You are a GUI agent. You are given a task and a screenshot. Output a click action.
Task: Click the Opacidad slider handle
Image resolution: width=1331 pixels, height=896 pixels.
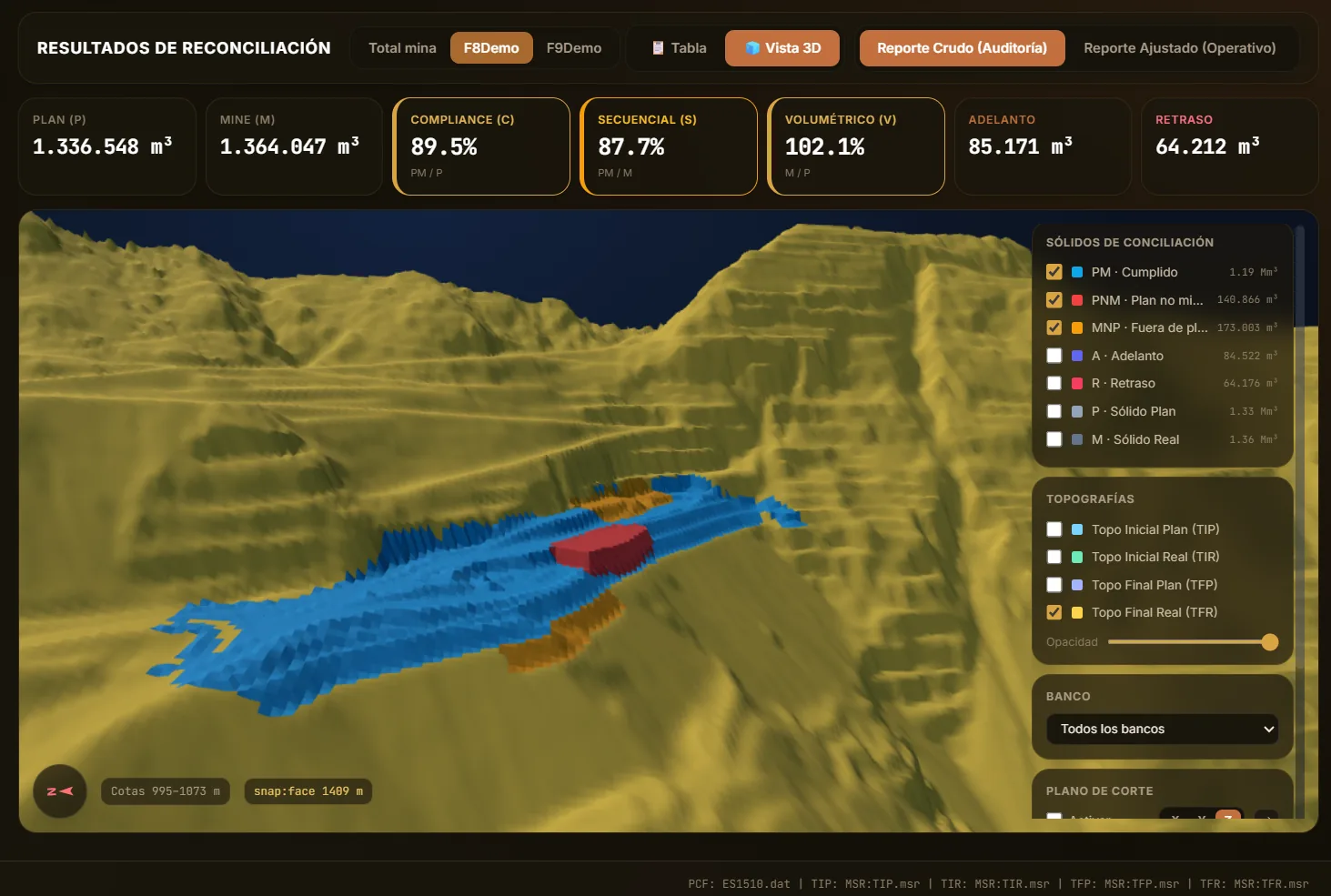[x=1270, y=642]
